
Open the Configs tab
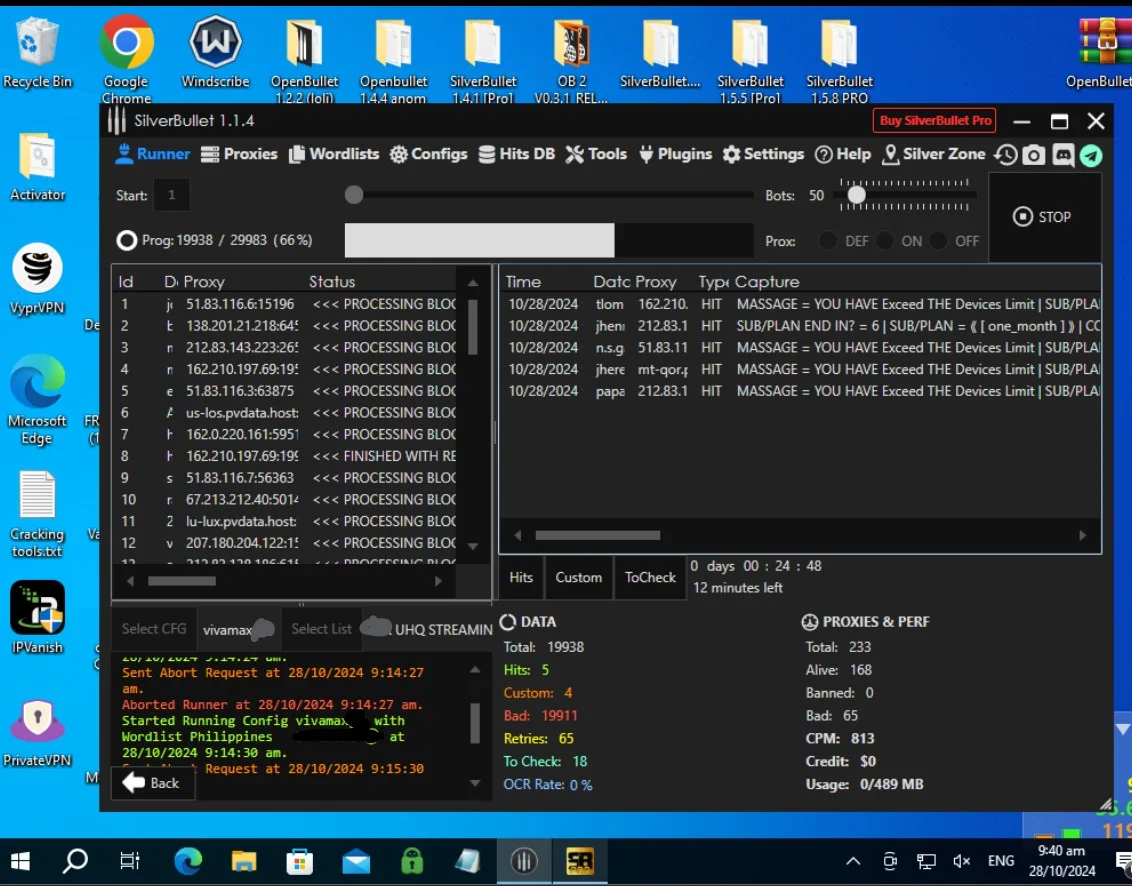428,154
